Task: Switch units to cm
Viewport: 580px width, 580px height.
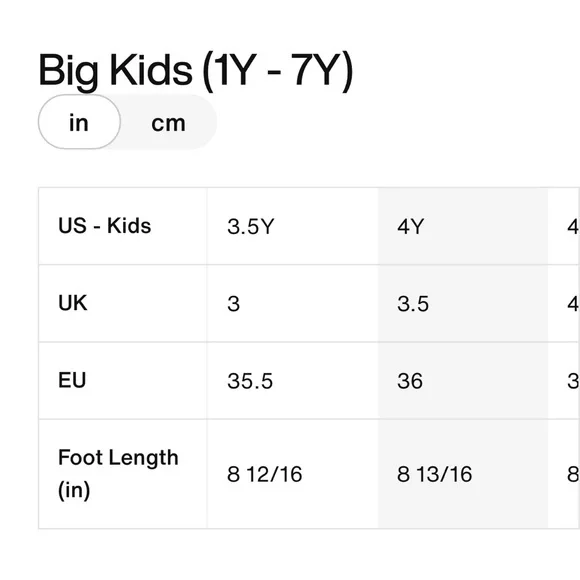Action: tap(168, 123)
